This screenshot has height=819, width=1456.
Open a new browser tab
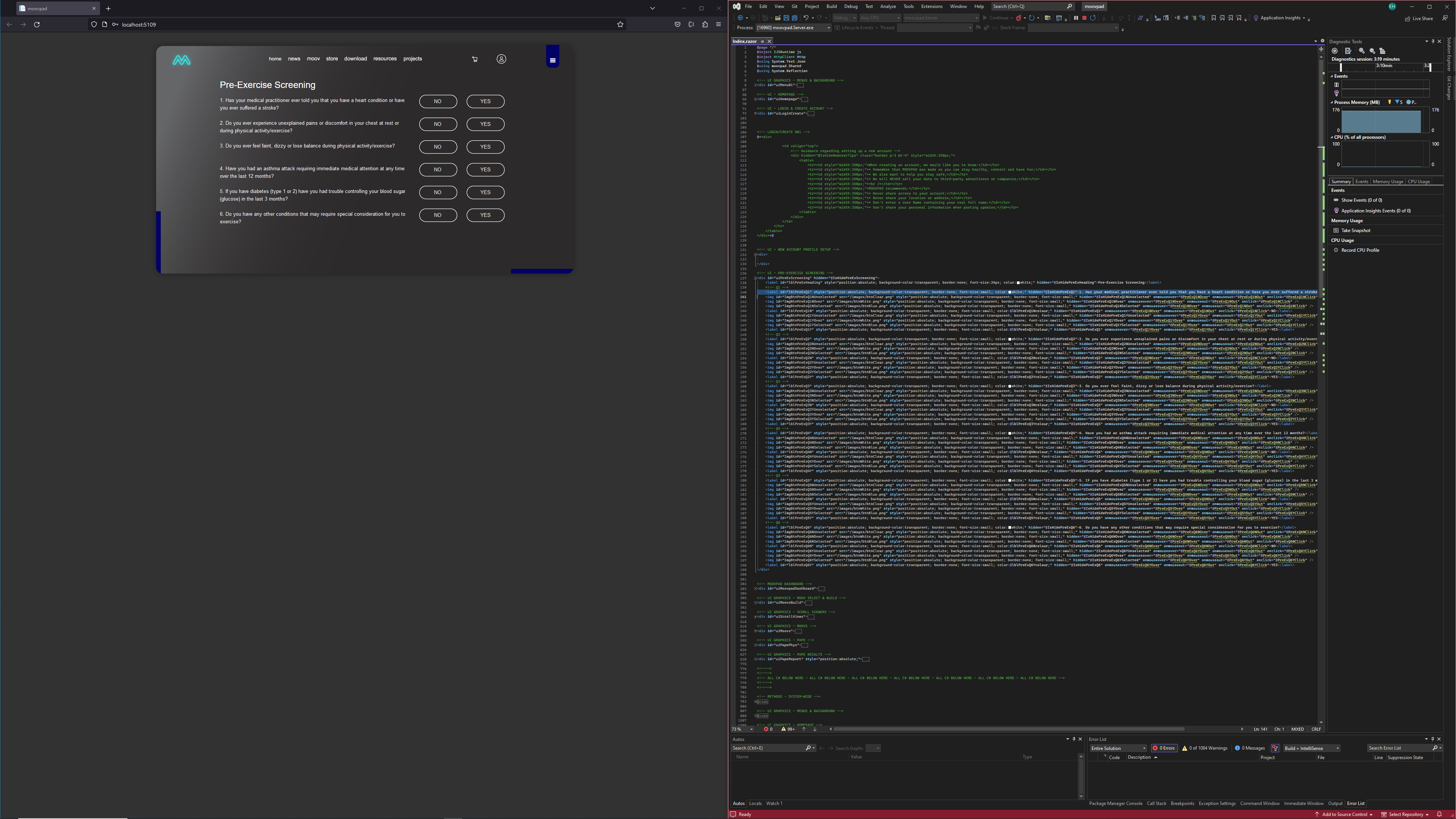click(108, 8)
